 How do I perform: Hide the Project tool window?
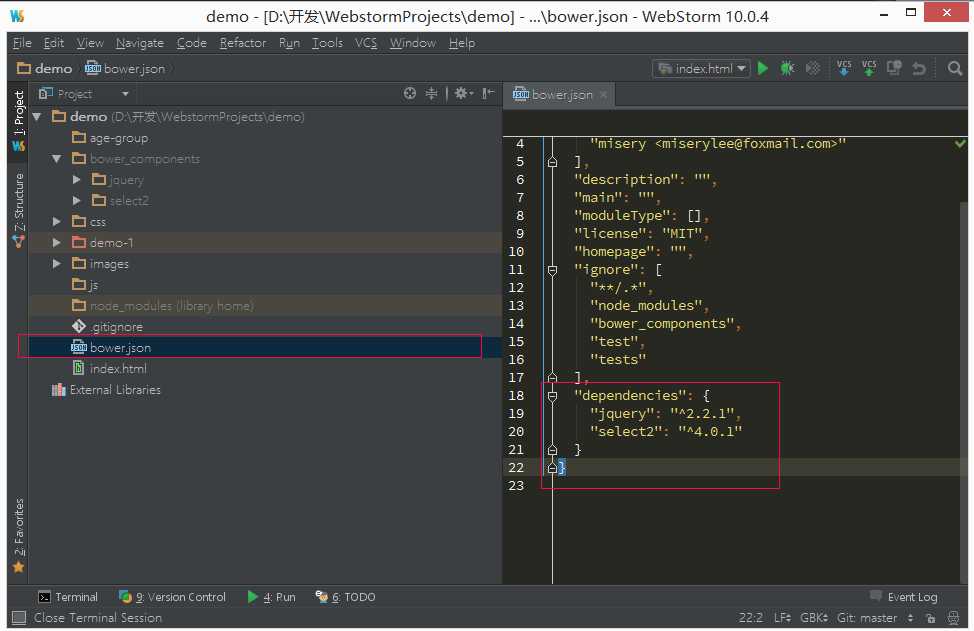[x=488, y=94]
